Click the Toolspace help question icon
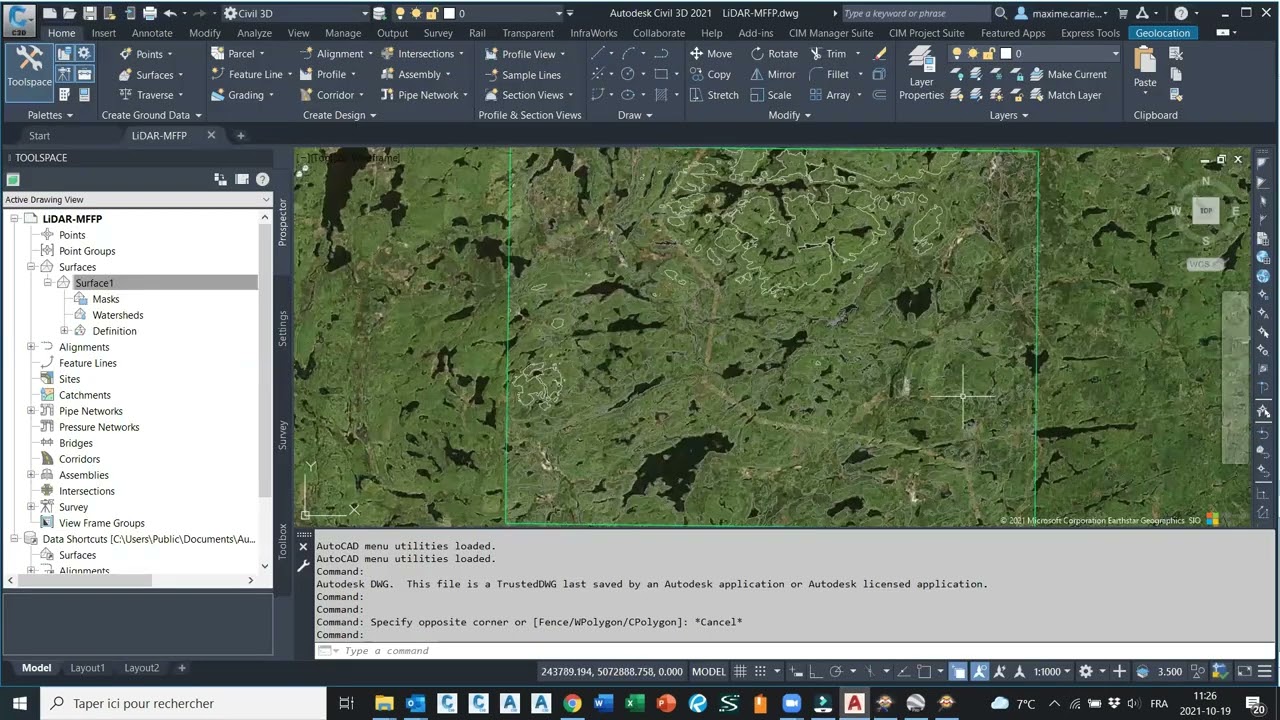The height and width of the screenshot is (720, 1280). click(x=262, y=180)
